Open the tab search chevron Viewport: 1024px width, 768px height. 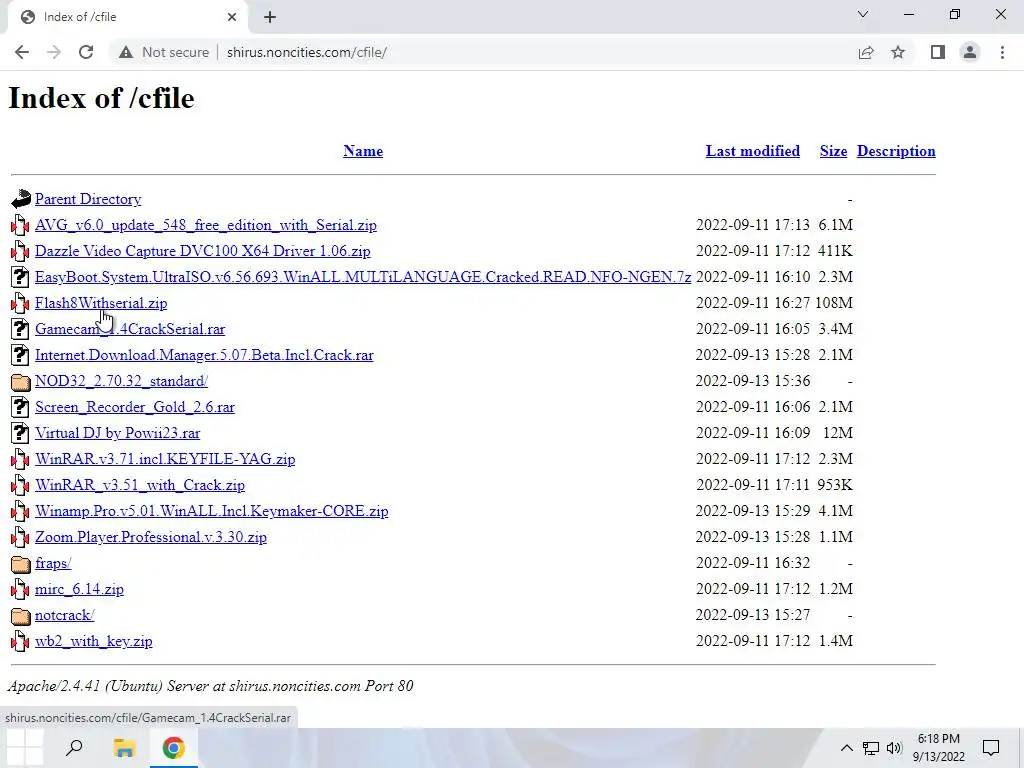click(863, 14)
